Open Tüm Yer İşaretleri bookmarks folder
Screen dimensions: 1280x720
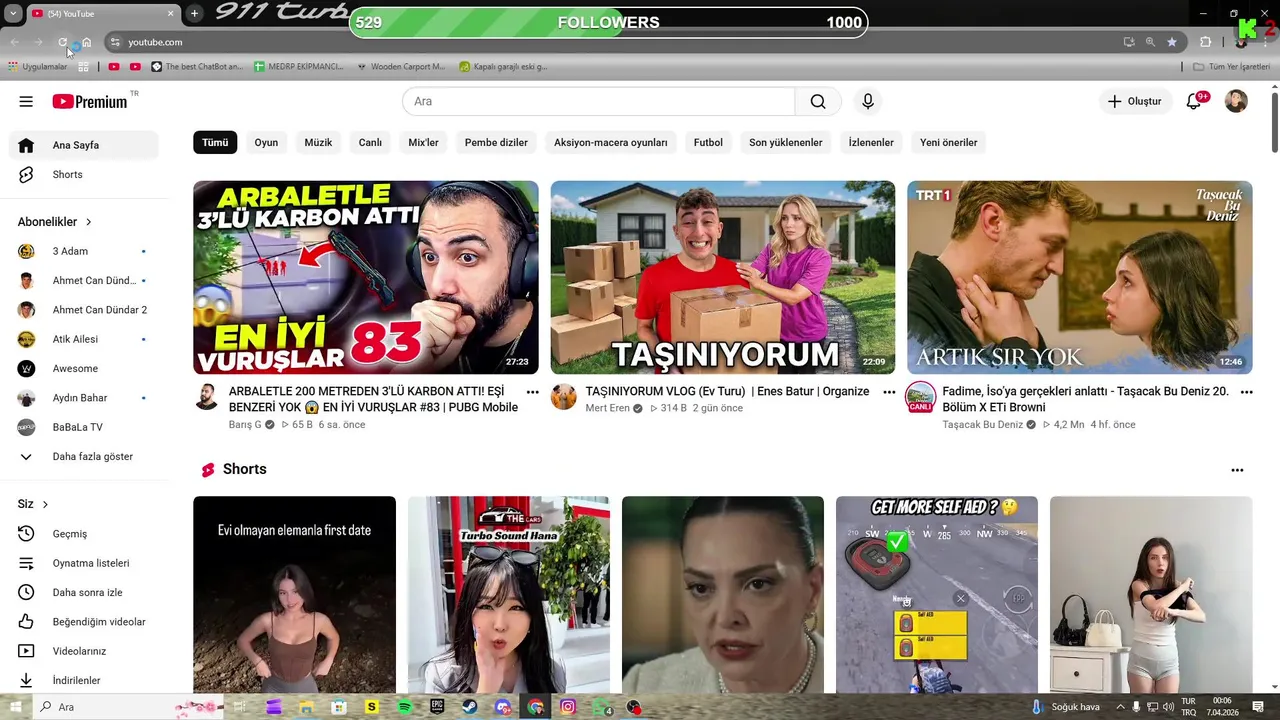click(x=1231, y=67)
